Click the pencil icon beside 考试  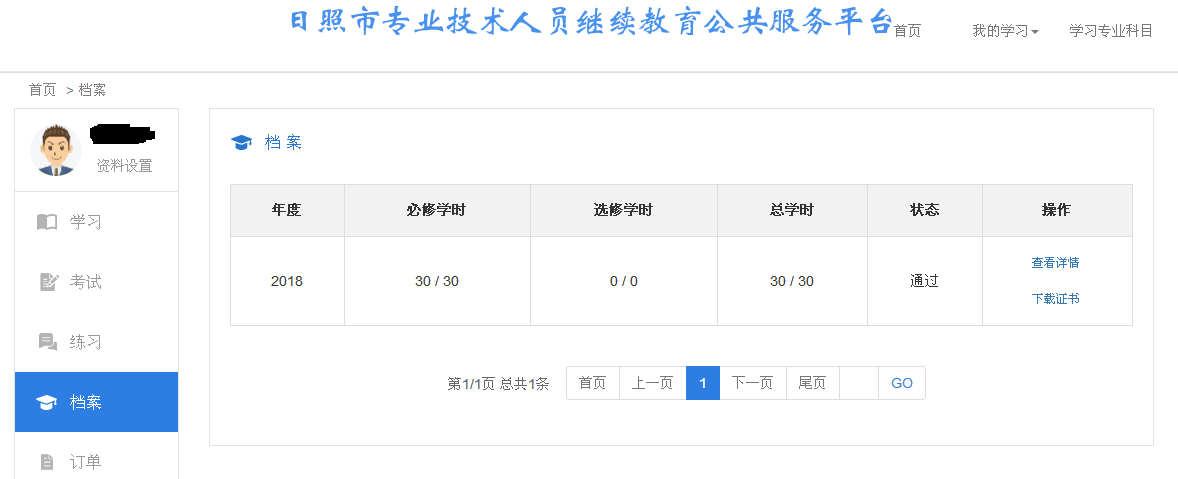(47, 282)
